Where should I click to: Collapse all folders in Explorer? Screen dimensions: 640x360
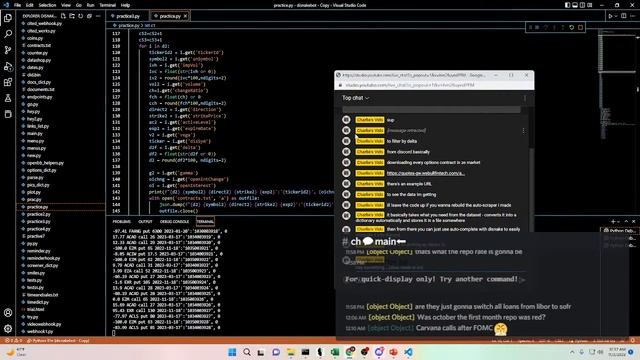click(x=89, y=16)
